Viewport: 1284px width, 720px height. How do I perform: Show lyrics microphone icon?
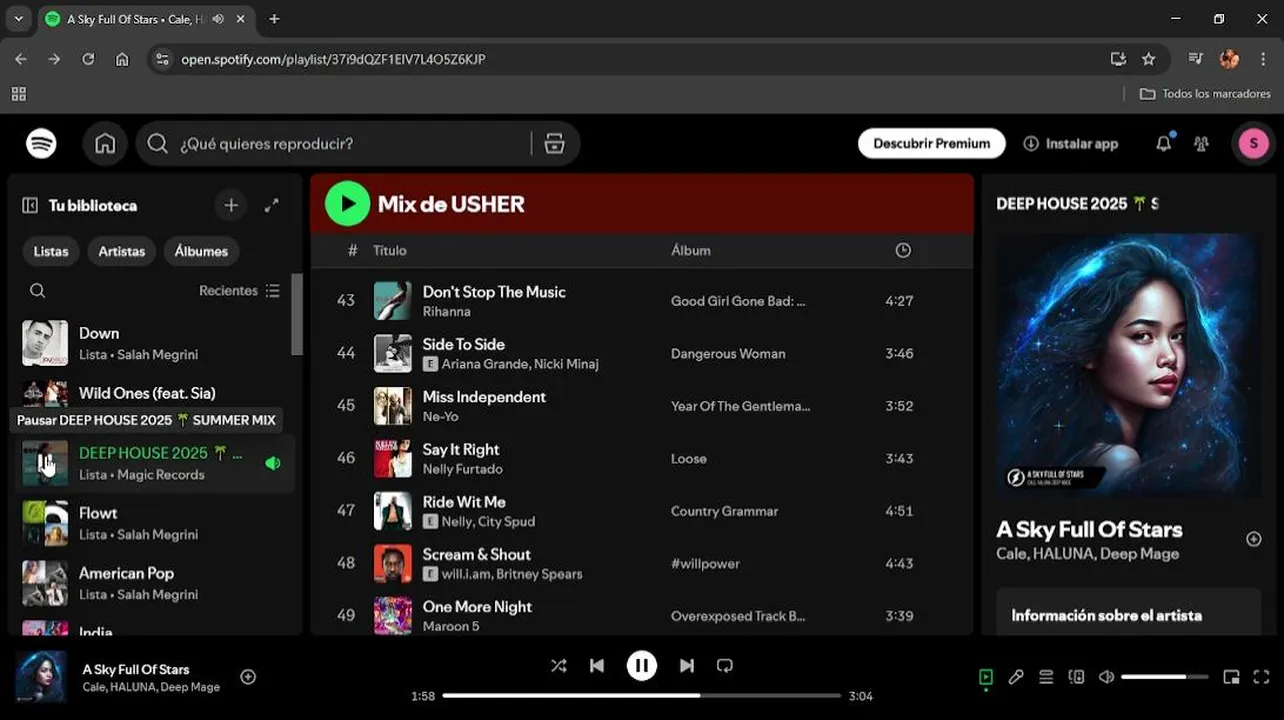pos(1016,677)
